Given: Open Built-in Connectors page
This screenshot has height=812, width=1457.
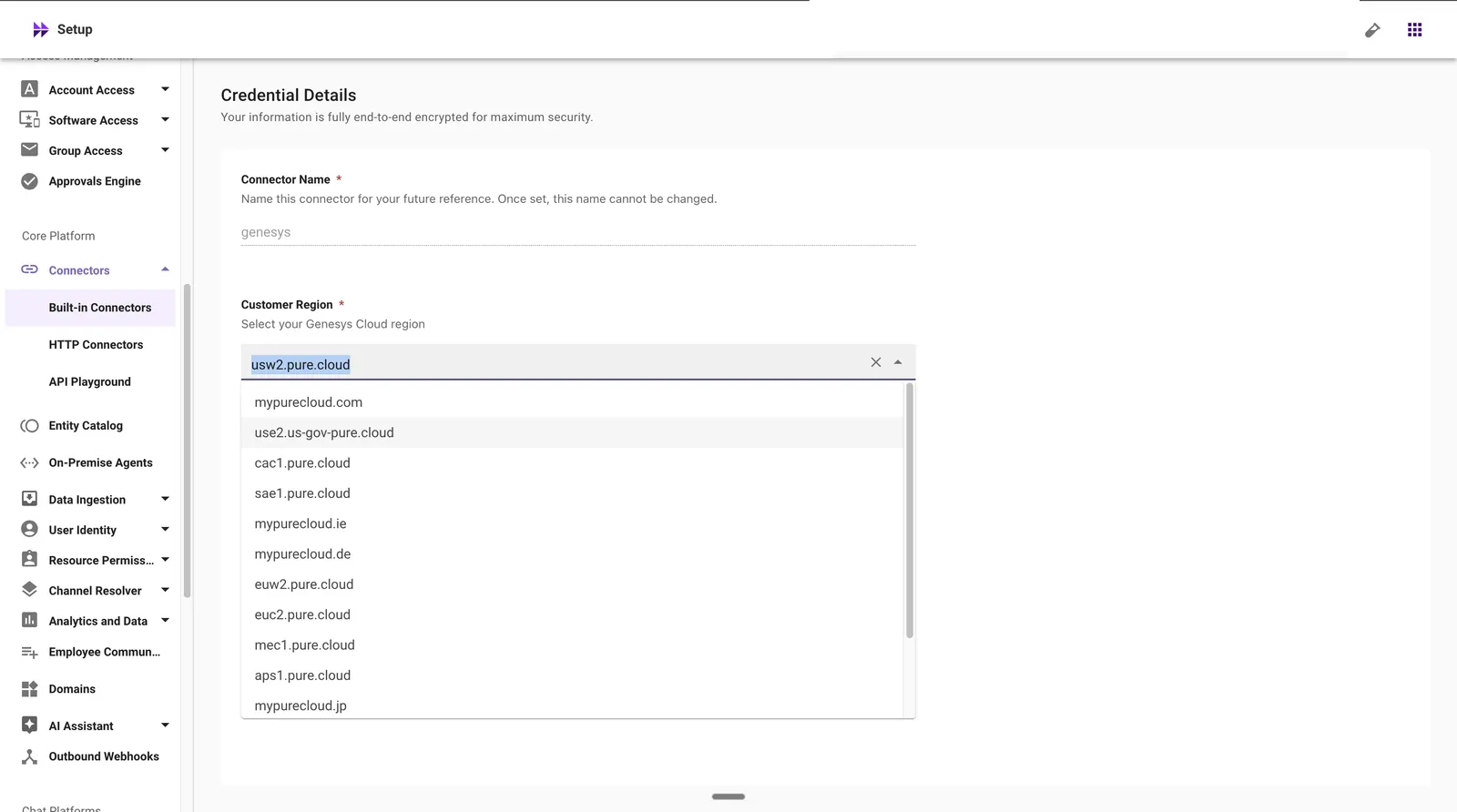Looking at the screenshot, I should point(90,308).
